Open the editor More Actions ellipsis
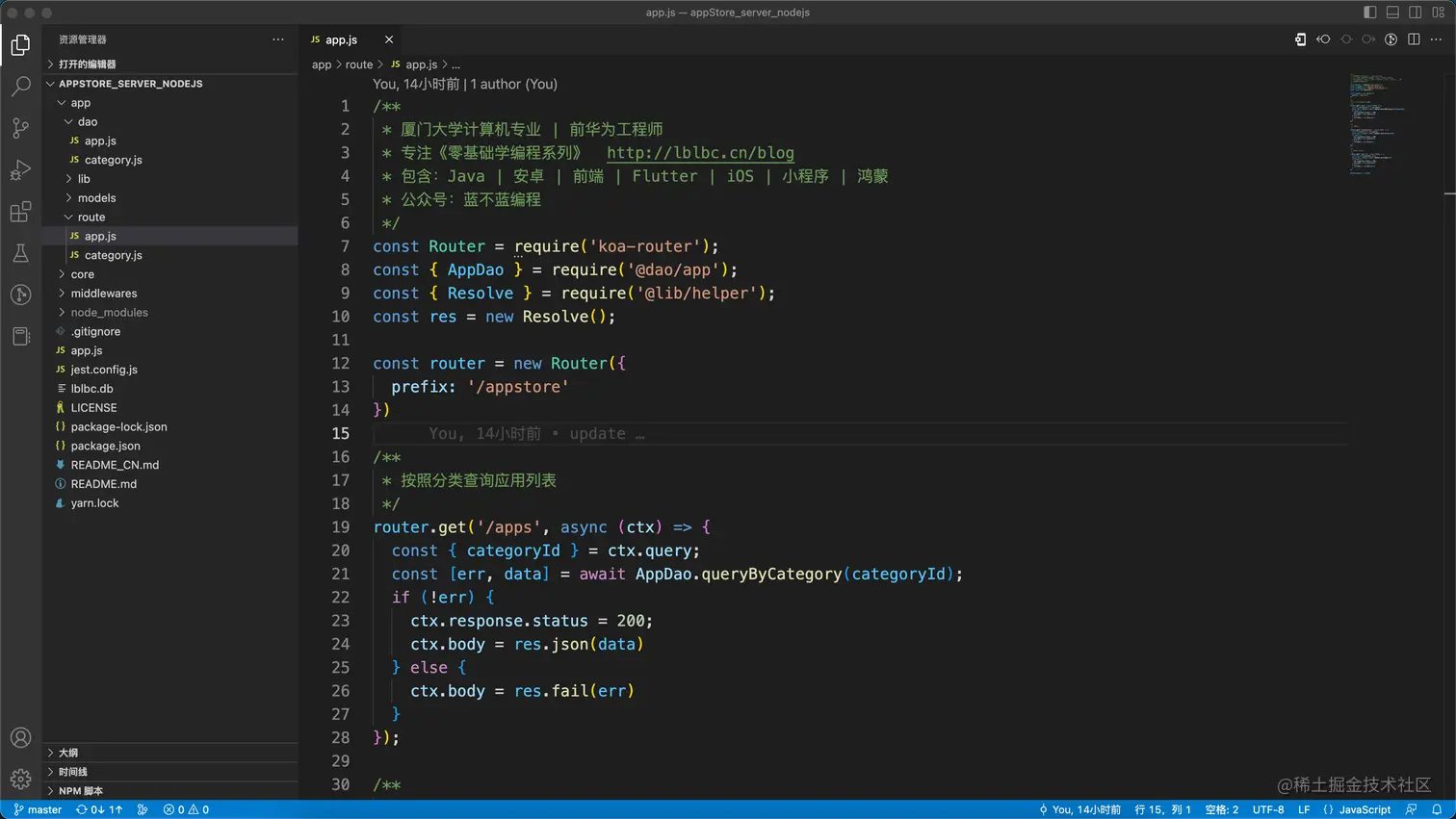This screenshot has height=819, width=1456. click(x=1436, y=39)
